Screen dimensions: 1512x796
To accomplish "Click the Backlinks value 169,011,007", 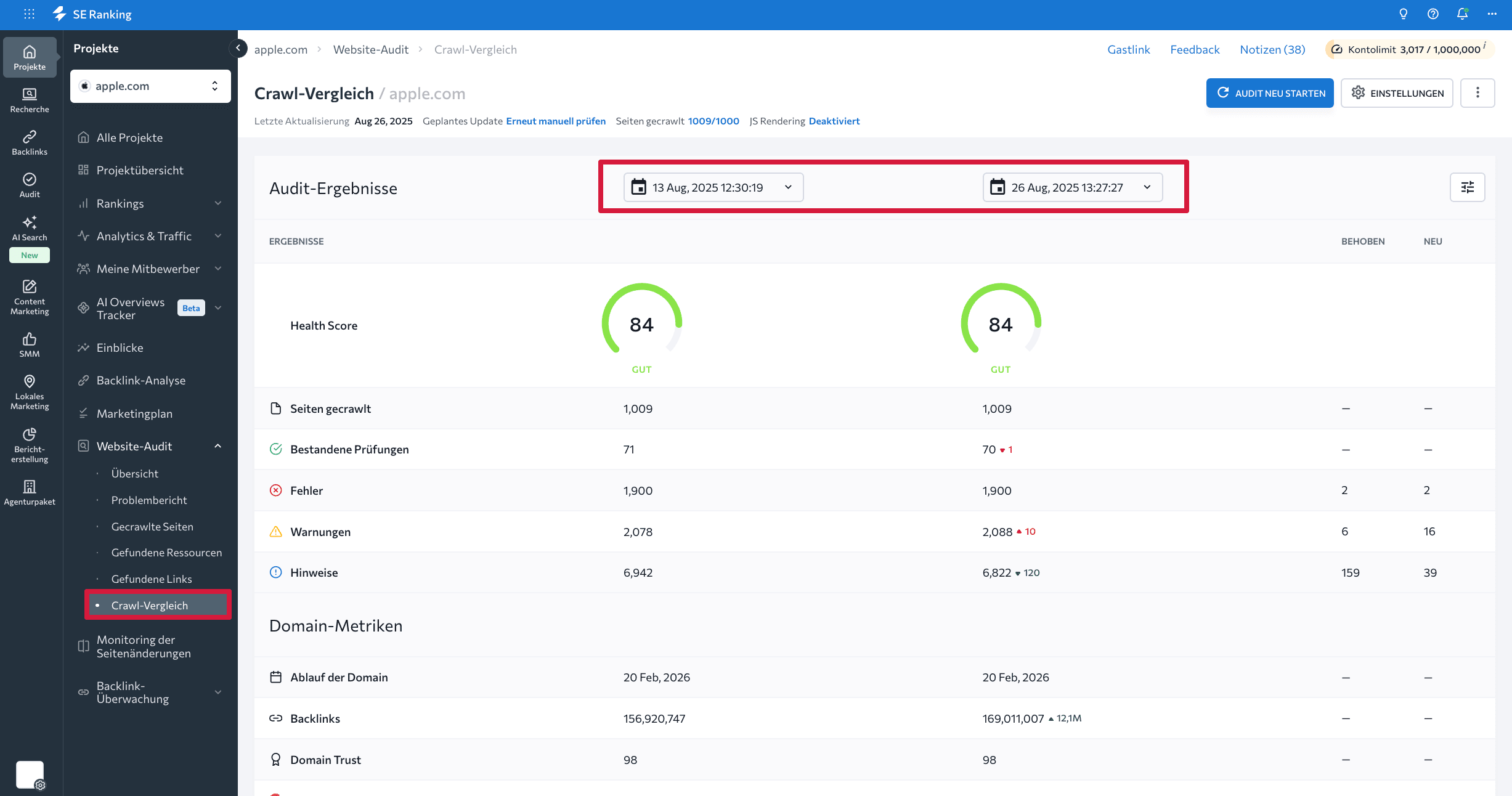I will [1013, 718].
